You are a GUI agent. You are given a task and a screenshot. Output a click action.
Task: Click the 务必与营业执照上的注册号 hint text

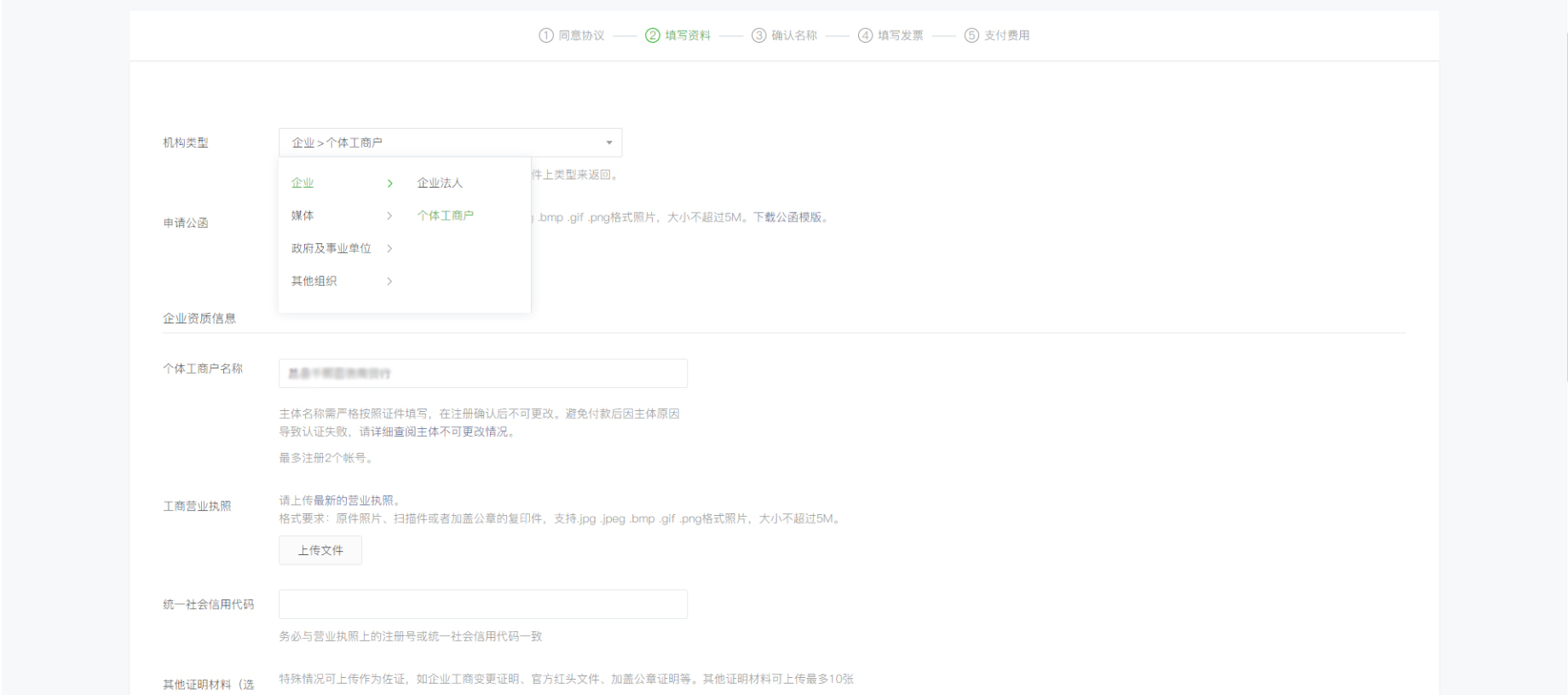coord(411,636)
